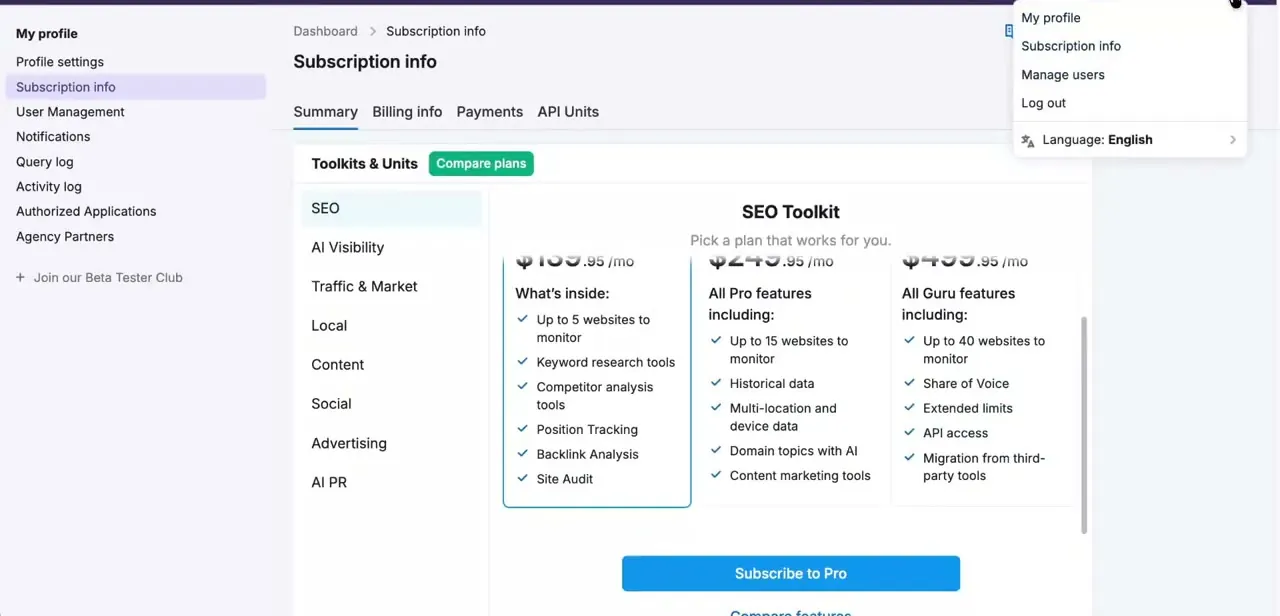Select Subscription info in the sidebar
1280x616 pixels.
click(136, 87)
